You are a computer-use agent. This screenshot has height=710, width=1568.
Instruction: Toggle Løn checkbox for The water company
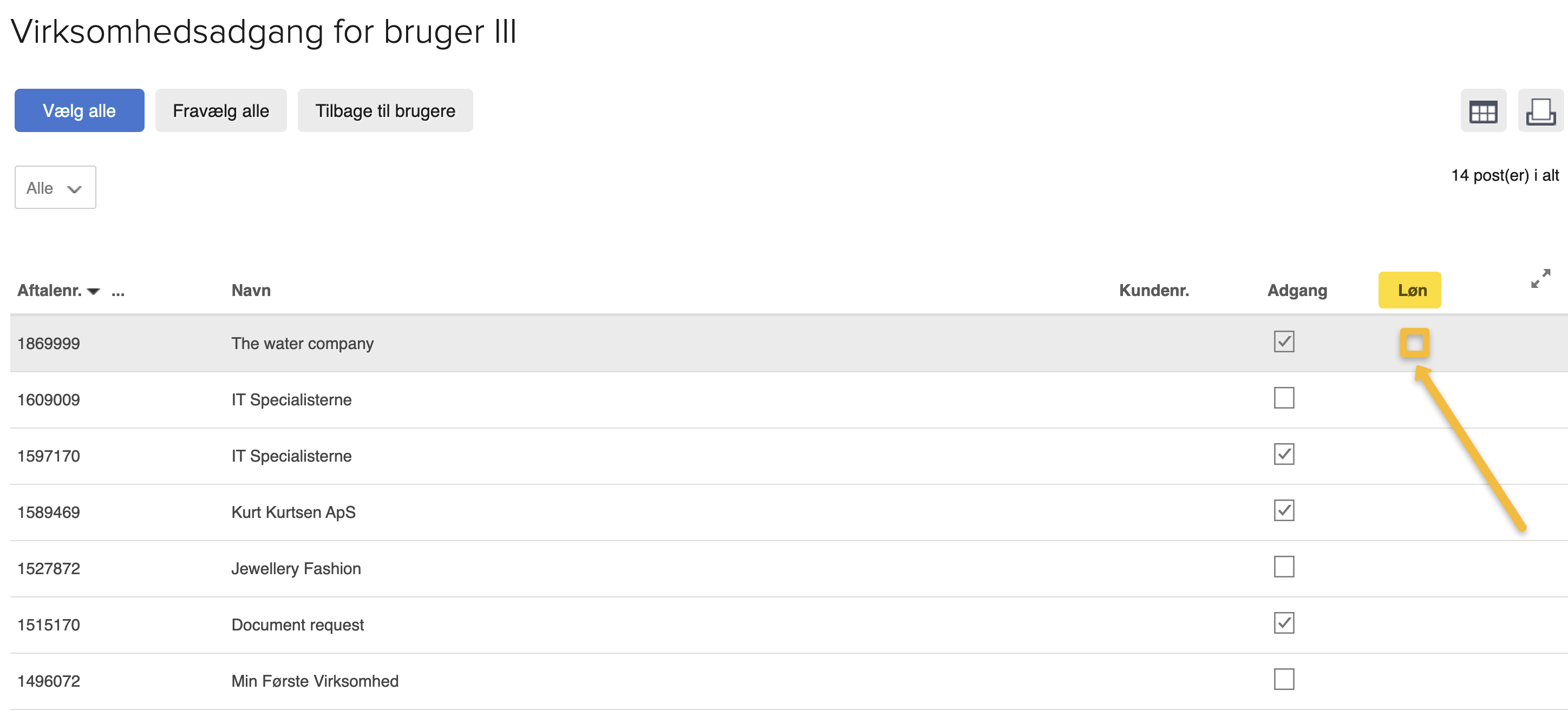pyautogui.click(x=1414, y=343)
